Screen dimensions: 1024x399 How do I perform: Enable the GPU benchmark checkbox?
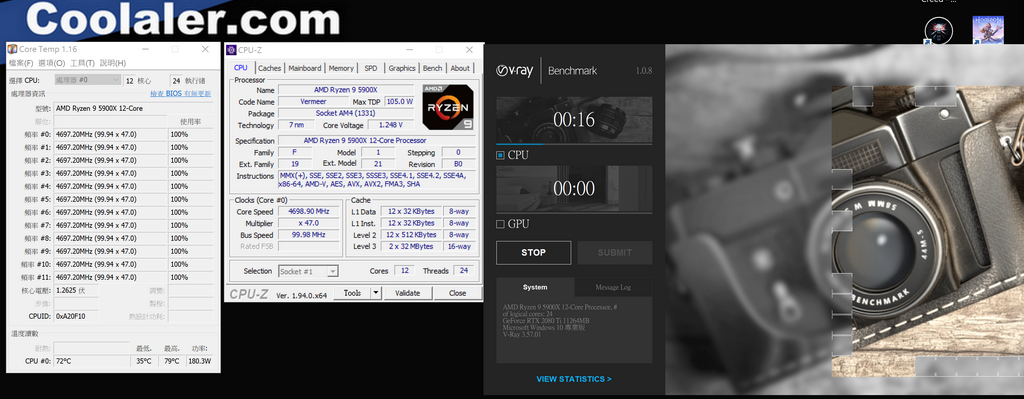500,224
